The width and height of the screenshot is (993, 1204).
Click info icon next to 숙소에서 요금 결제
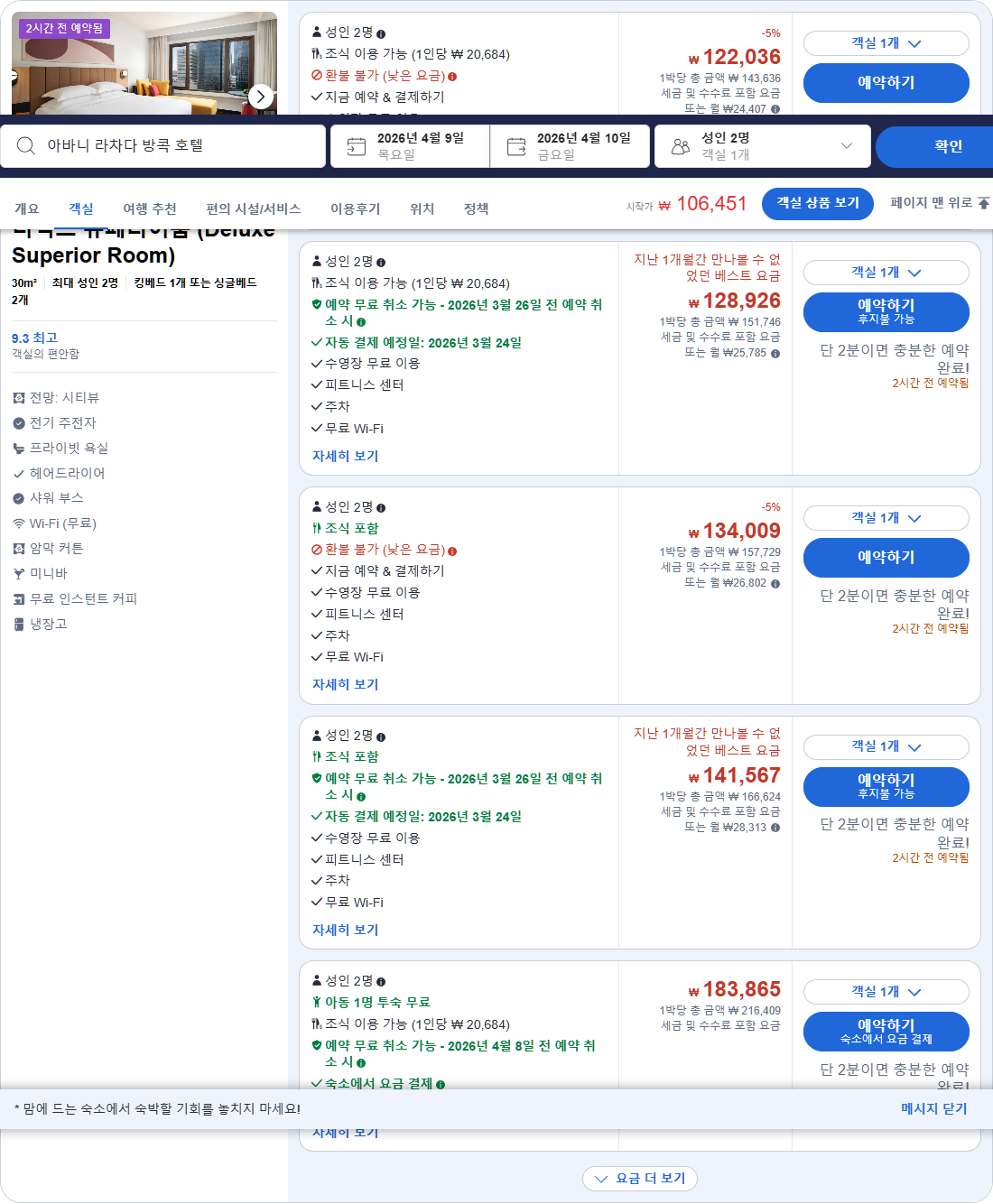[x=441, y=1085]
